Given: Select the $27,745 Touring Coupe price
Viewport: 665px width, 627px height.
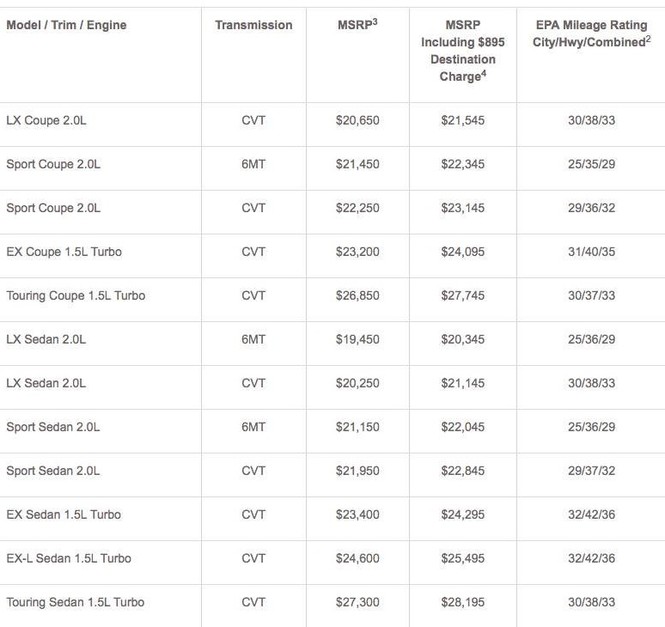Looking at the screenshot, I should pos(463,296).
